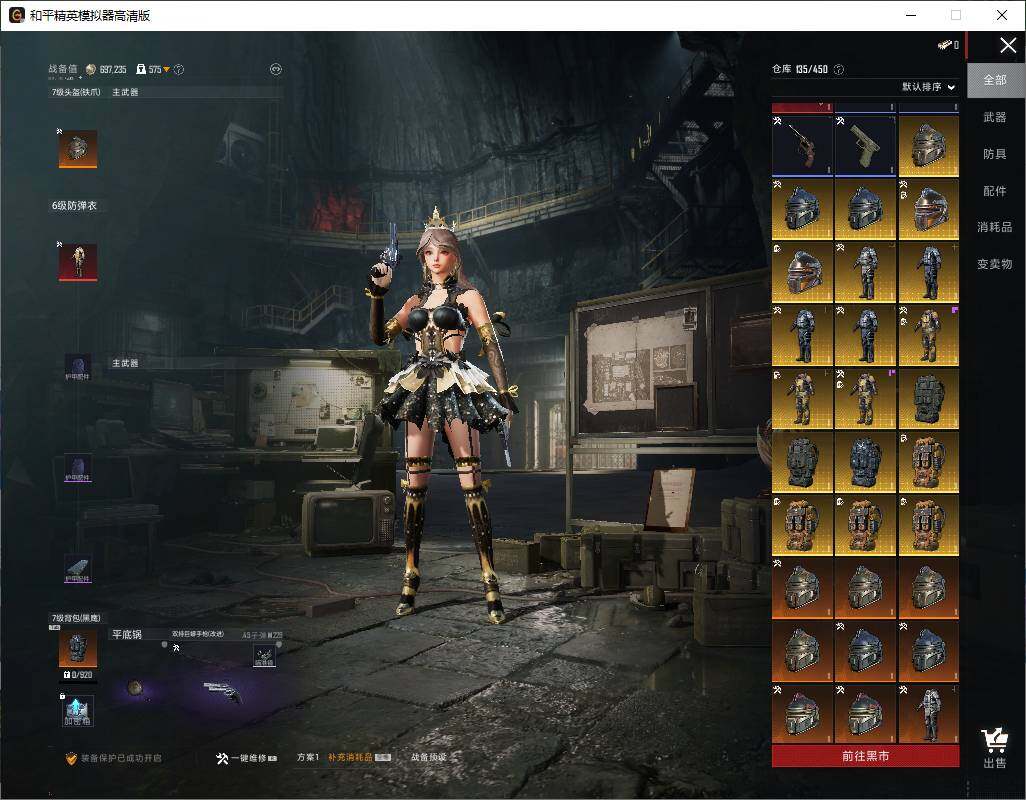The image size is (1026, 800).
Task: Click the equipped level-6 body armor slot
Action: (x=78, y=262)
